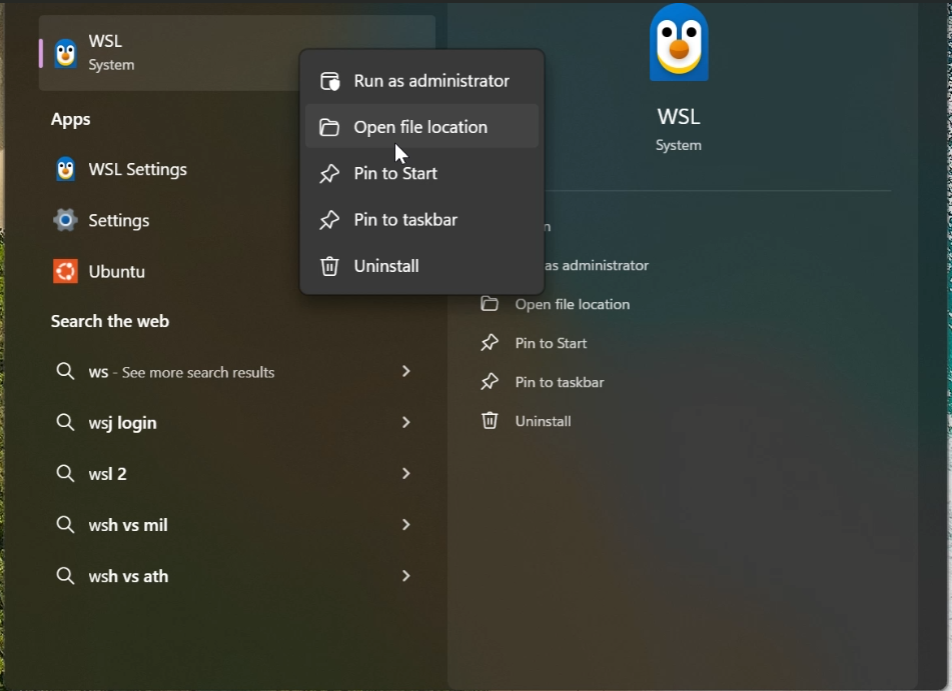
Task: Click Pin to taskbar in the preview pane
Action: [559, 382]
